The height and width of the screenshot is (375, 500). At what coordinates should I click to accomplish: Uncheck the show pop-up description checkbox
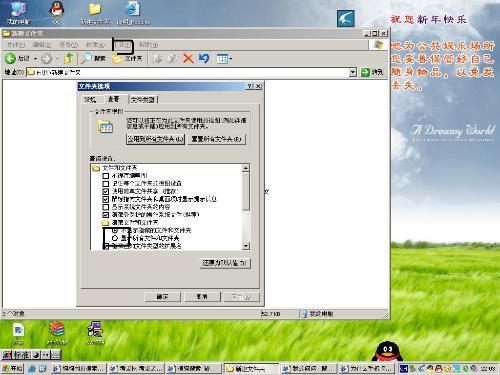coord(106,199)
